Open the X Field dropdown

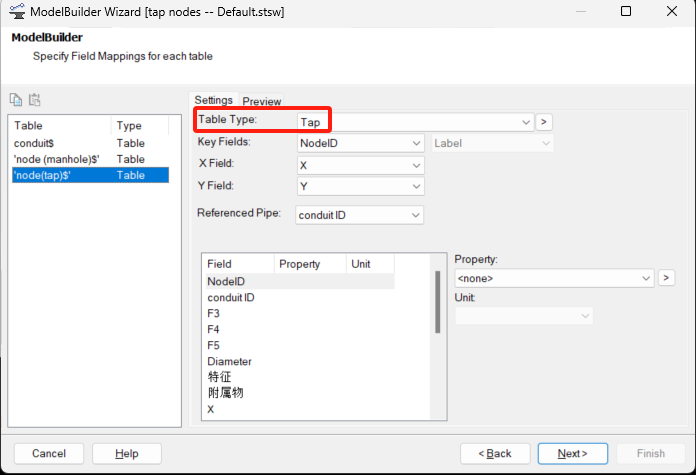[x=361, y=164]
